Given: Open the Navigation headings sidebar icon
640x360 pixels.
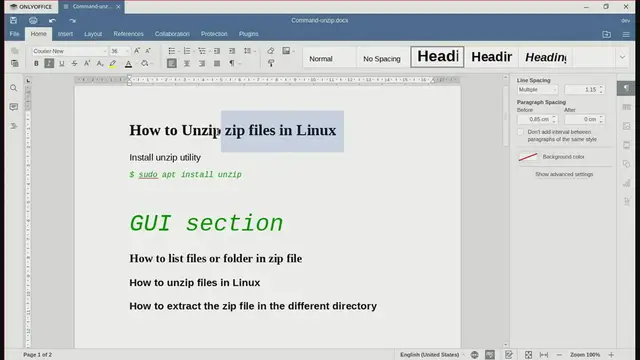Looking at the screenshot, I should tap(13, 126).
